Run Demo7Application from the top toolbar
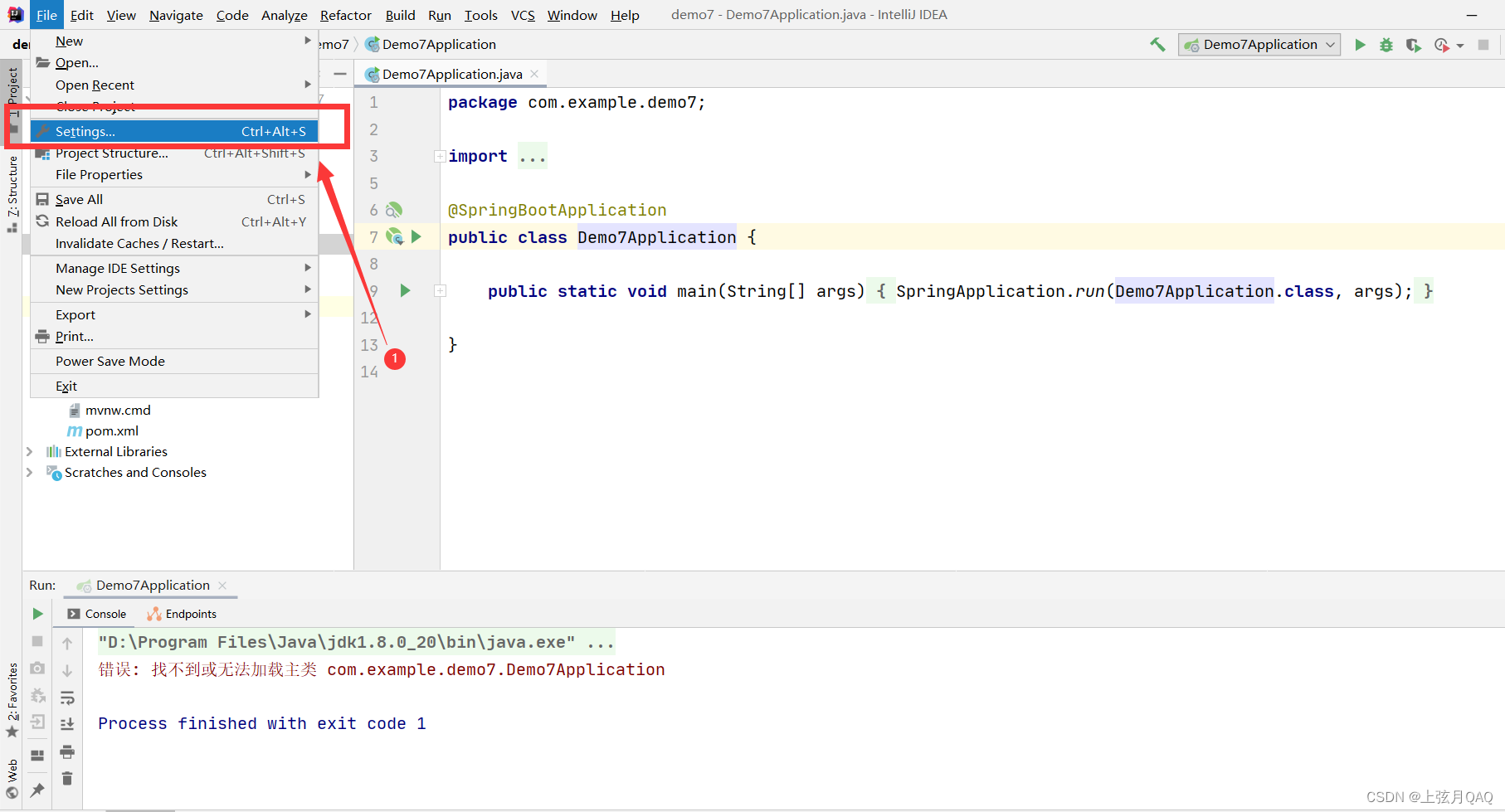 point(1360,45)
